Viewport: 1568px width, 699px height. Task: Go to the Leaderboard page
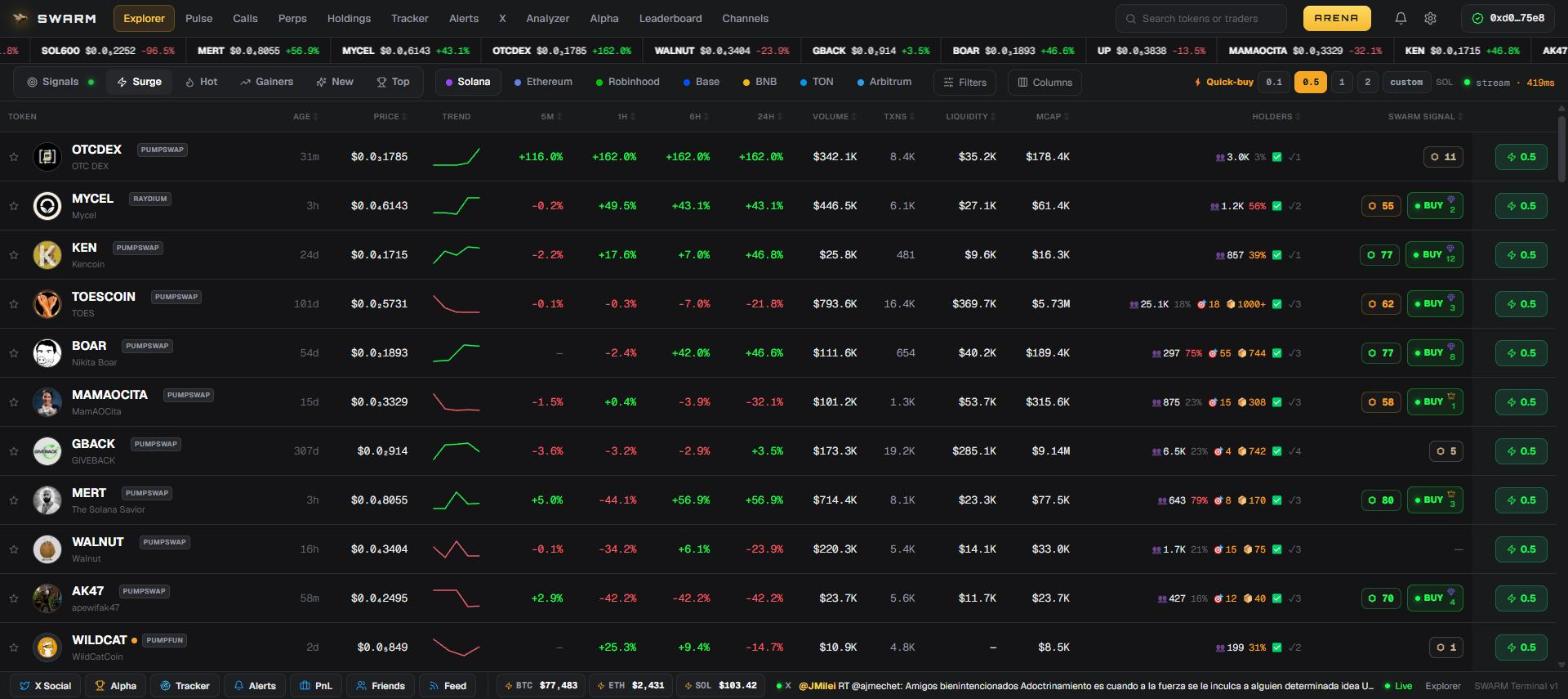(x=670, y=18)
